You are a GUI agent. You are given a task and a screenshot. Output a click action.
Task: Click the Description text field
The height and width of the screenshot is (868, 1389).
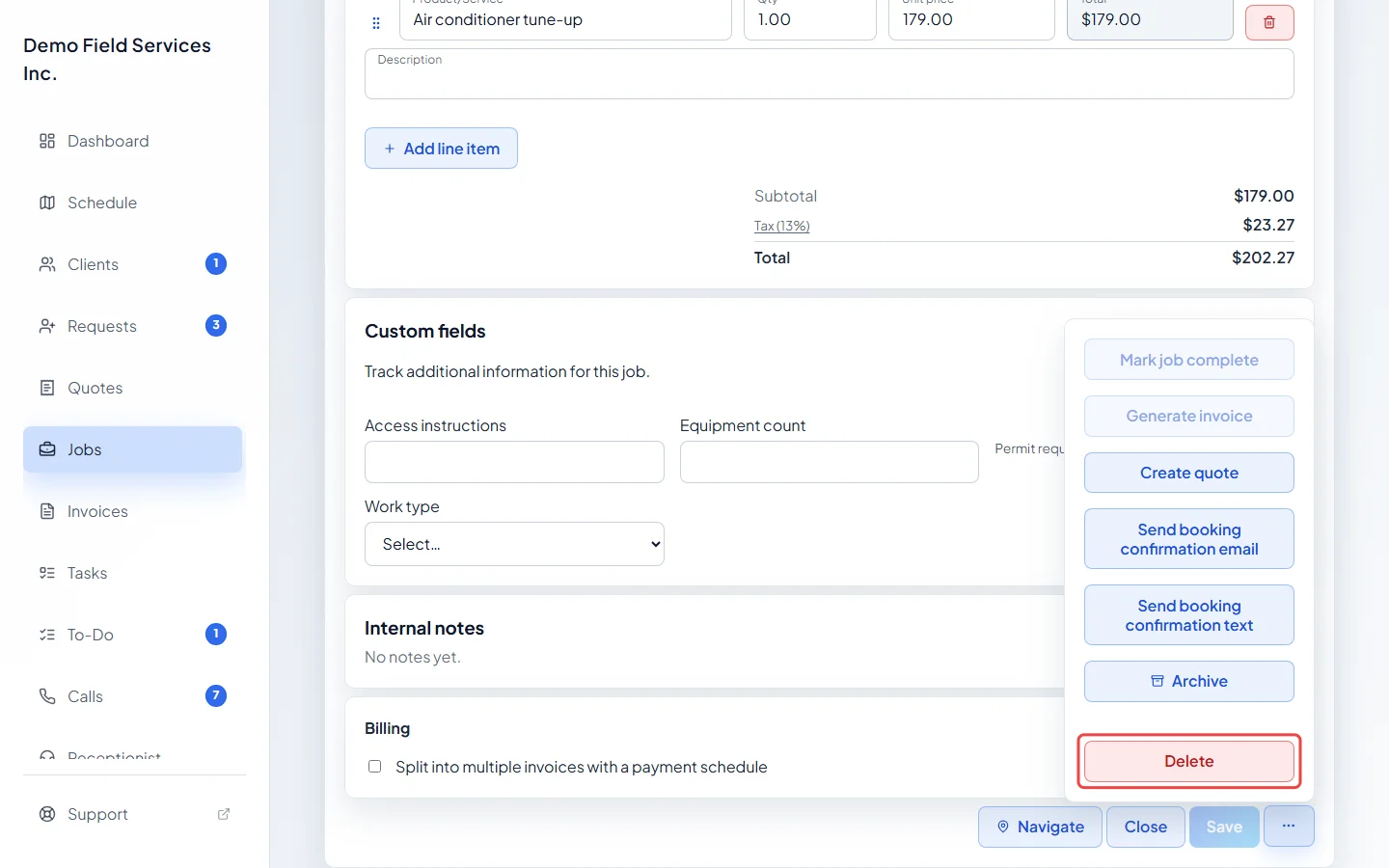pyautogui.click(x=830, y=73)
